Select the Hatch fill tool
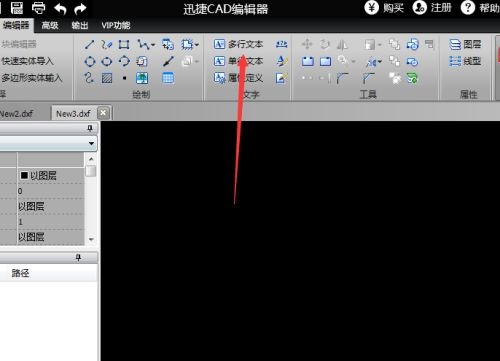This screenshot has height=361, width=500. 107,78
